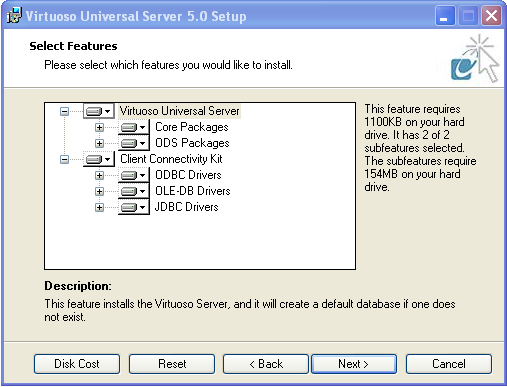Select the Core Packages feature label
This screenshot has height=387, width=507.
pyautogui.click(x=192, y=127)
